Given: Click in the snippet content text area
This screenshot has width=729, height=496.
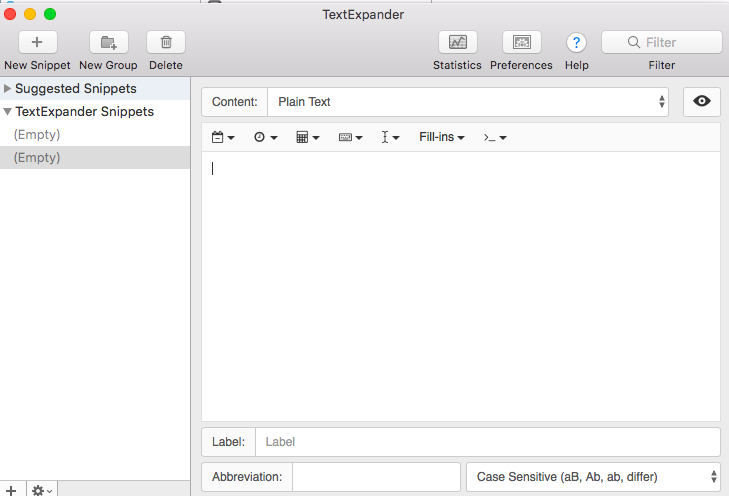Looking at the screenshot, I should point(461,286).
